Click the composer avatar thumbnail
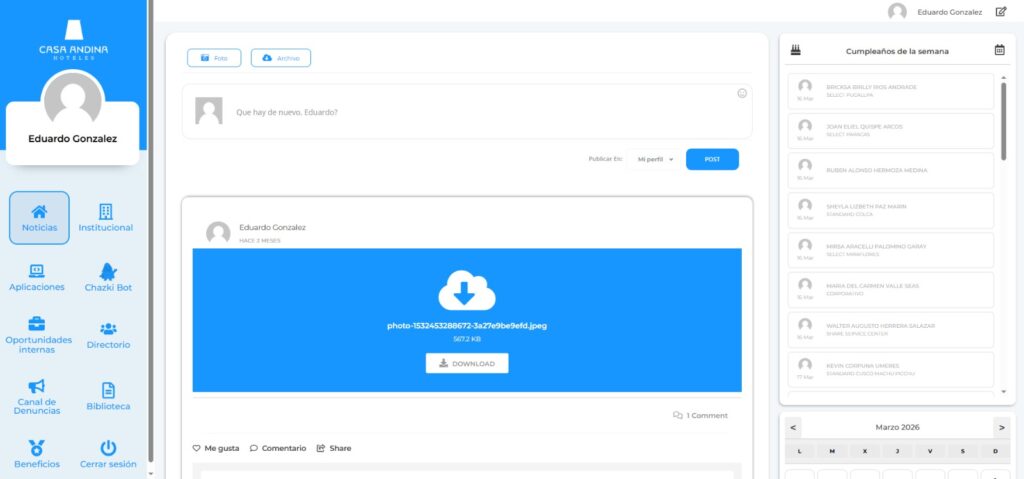Viewport: 1024px width, 479px height. click(209, 111)
